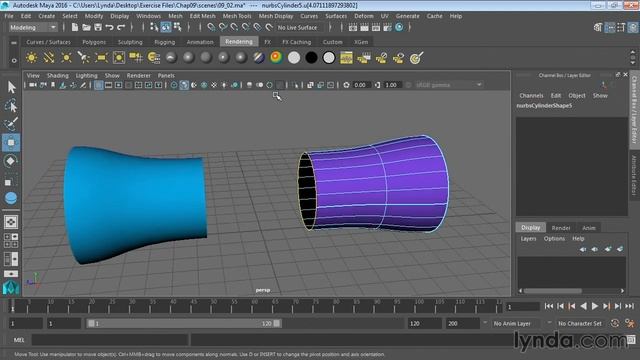The image size is (640, 360).
Task: Click the play forwards button
Action: 595,306
